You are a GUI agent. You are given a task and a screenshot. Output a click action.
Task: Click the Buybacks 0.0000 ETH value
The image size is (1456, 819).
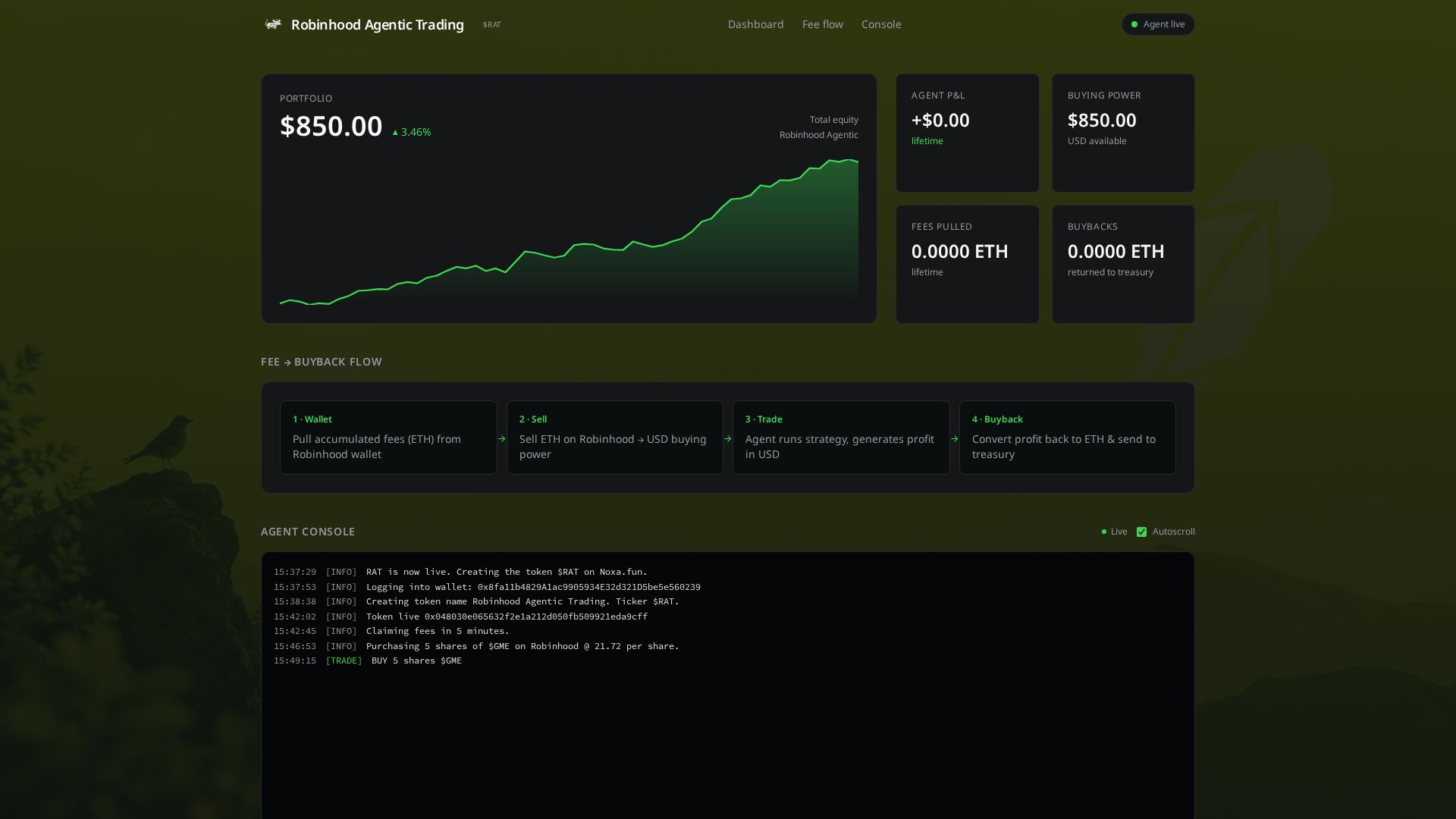coord(1116,251)
